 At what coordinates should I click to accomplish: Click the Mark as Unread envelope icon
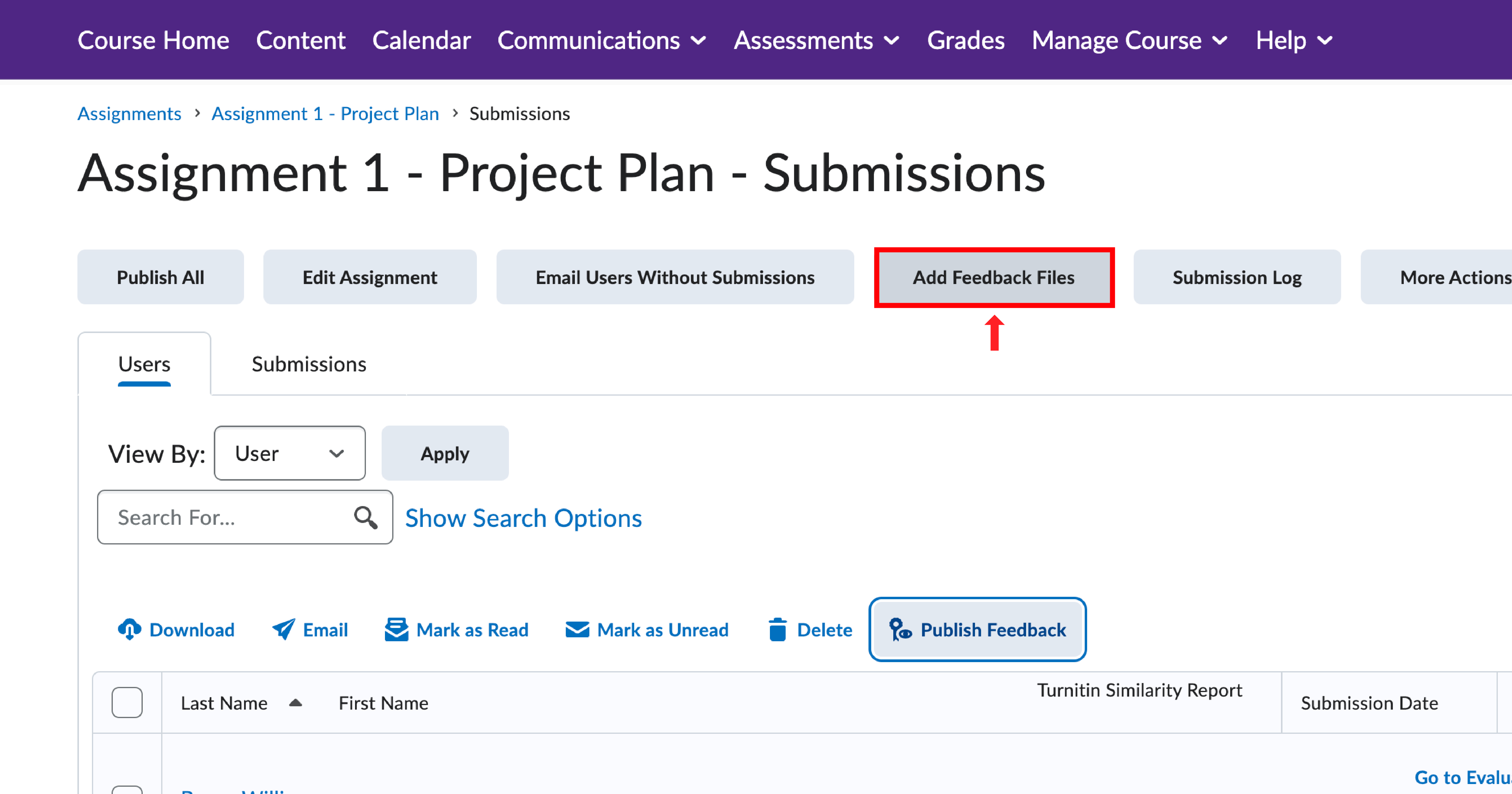click(x=578, y=629)
